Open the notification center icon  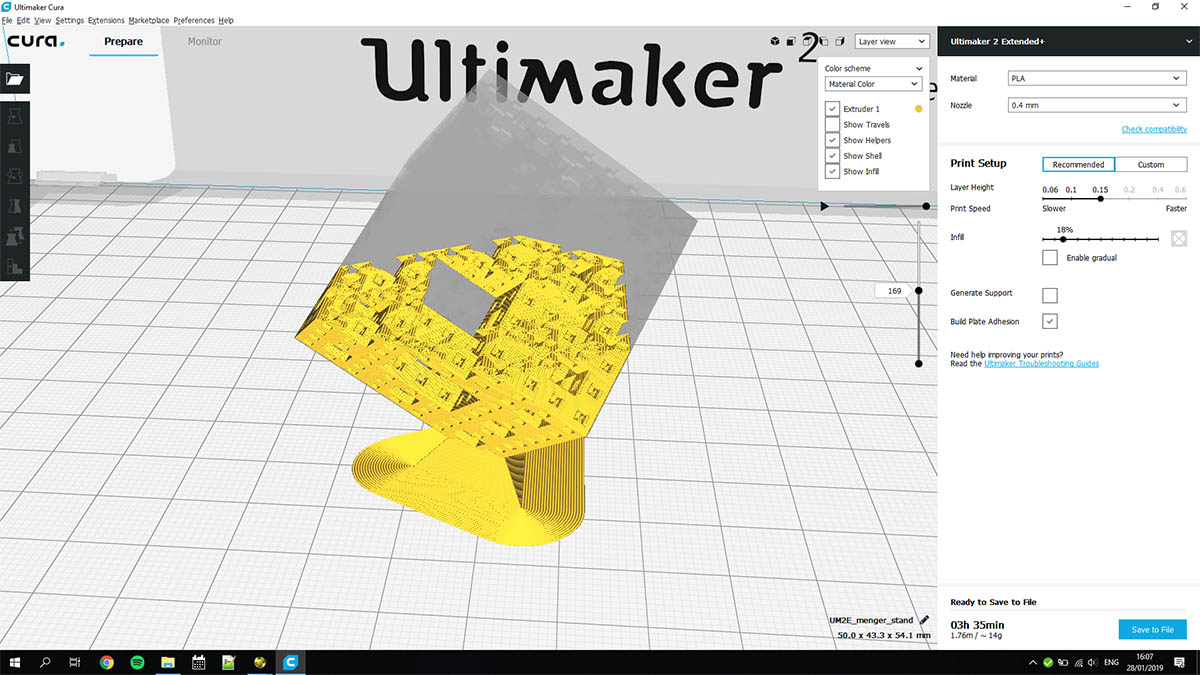[x=1180, y=662]
